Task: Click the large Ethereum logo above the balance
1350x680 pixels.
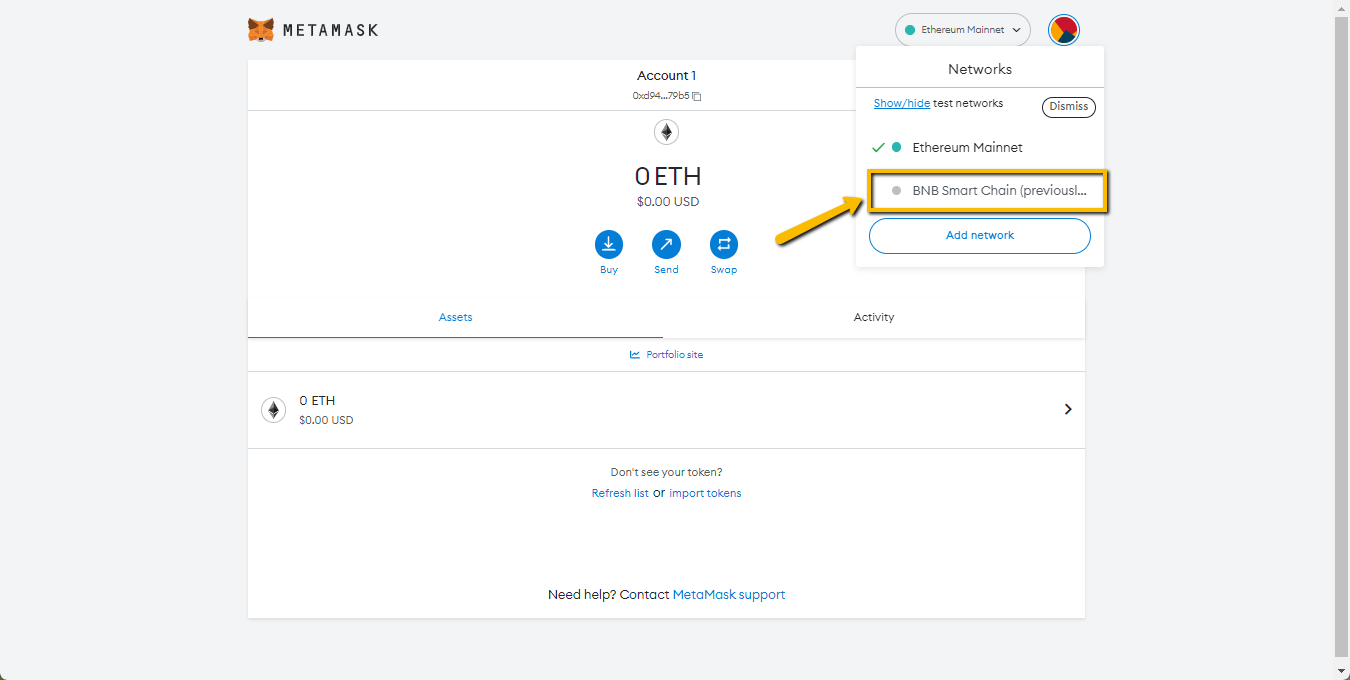Action: click(666, 132)
